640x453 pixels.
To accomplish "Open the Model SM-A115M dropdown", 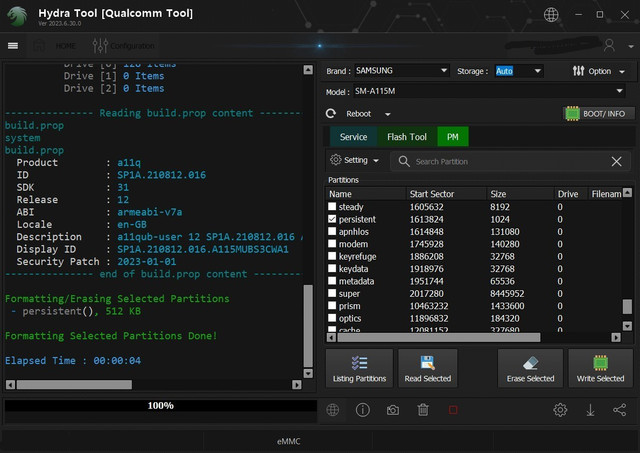I will [489, 91].
